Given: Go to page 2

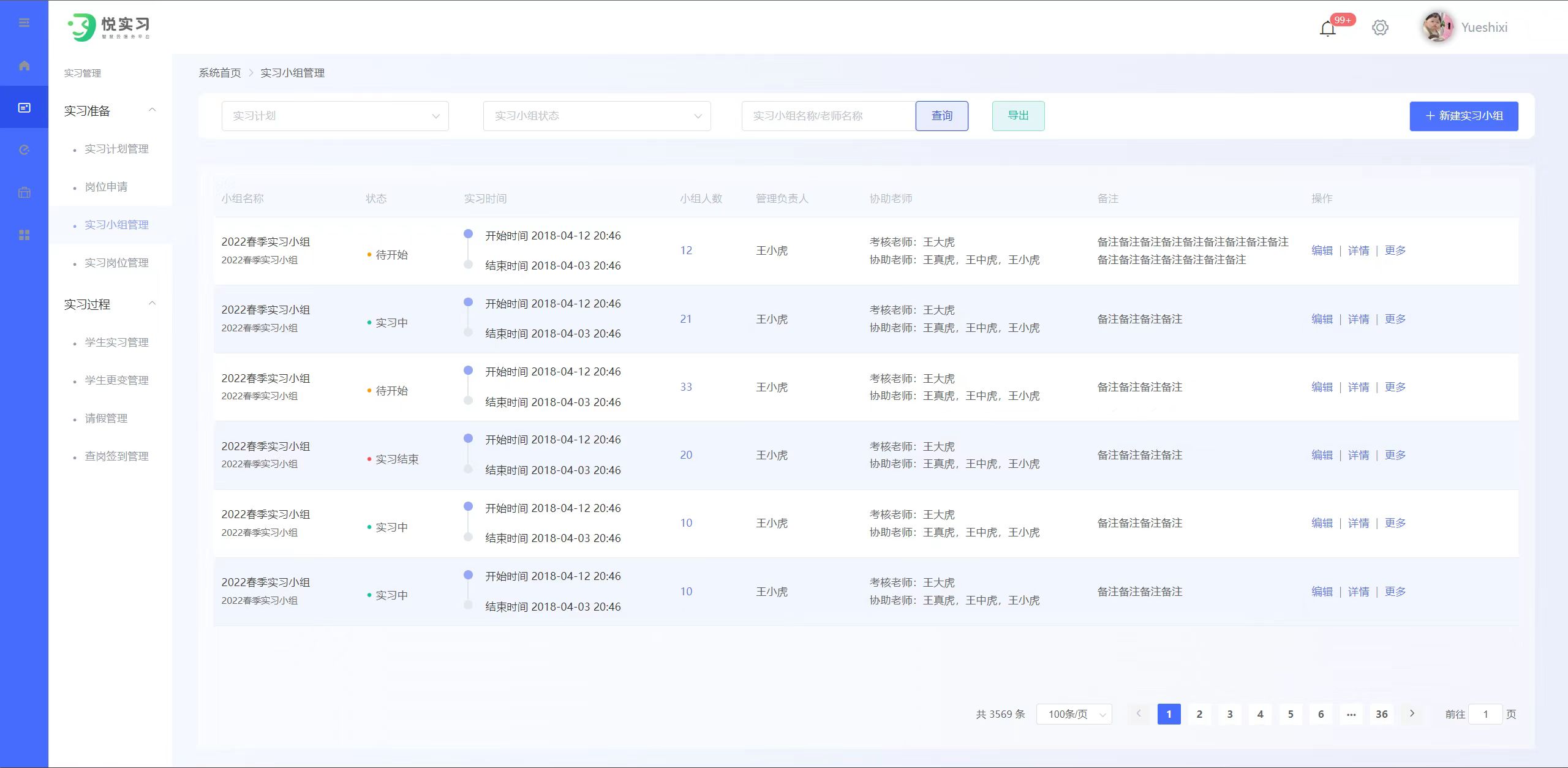Looking at the screenshot, I should [x=1199, y=714].
